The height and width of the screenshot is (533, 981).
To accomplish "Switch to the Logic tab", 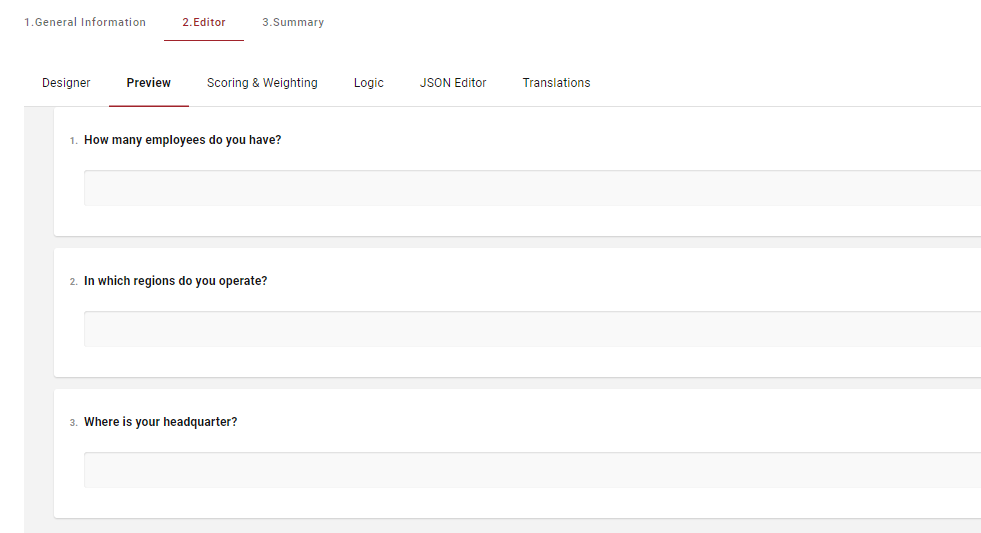I will coord(368,83).
